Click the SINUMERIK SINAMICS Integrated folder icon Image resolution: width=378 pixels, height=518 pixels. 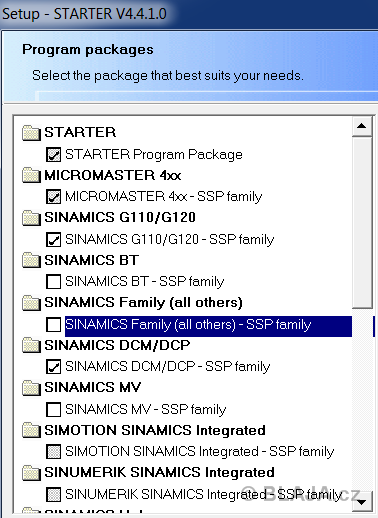click(31, 473)
